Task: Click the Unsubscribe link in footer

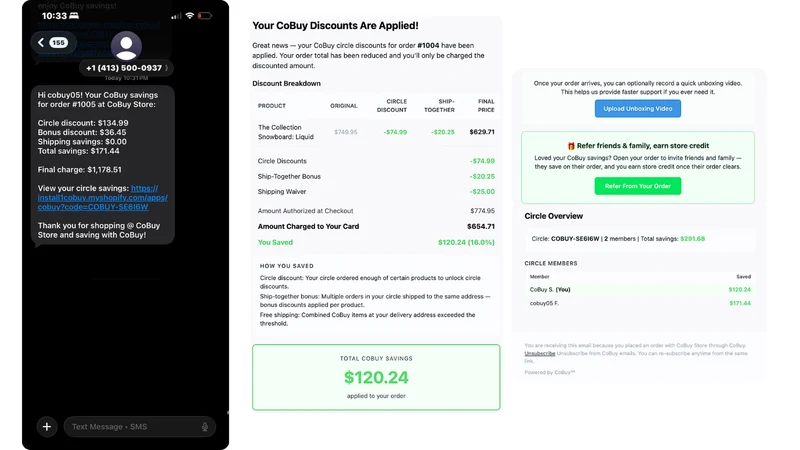Action: point(539,353)
